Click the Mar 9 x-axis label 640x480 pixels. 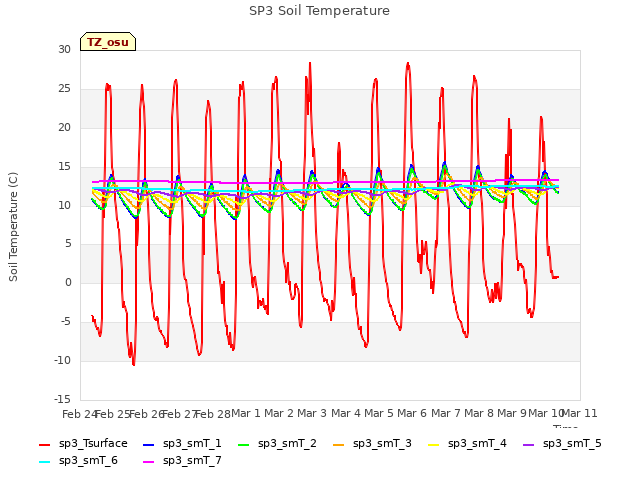(512, 413)
